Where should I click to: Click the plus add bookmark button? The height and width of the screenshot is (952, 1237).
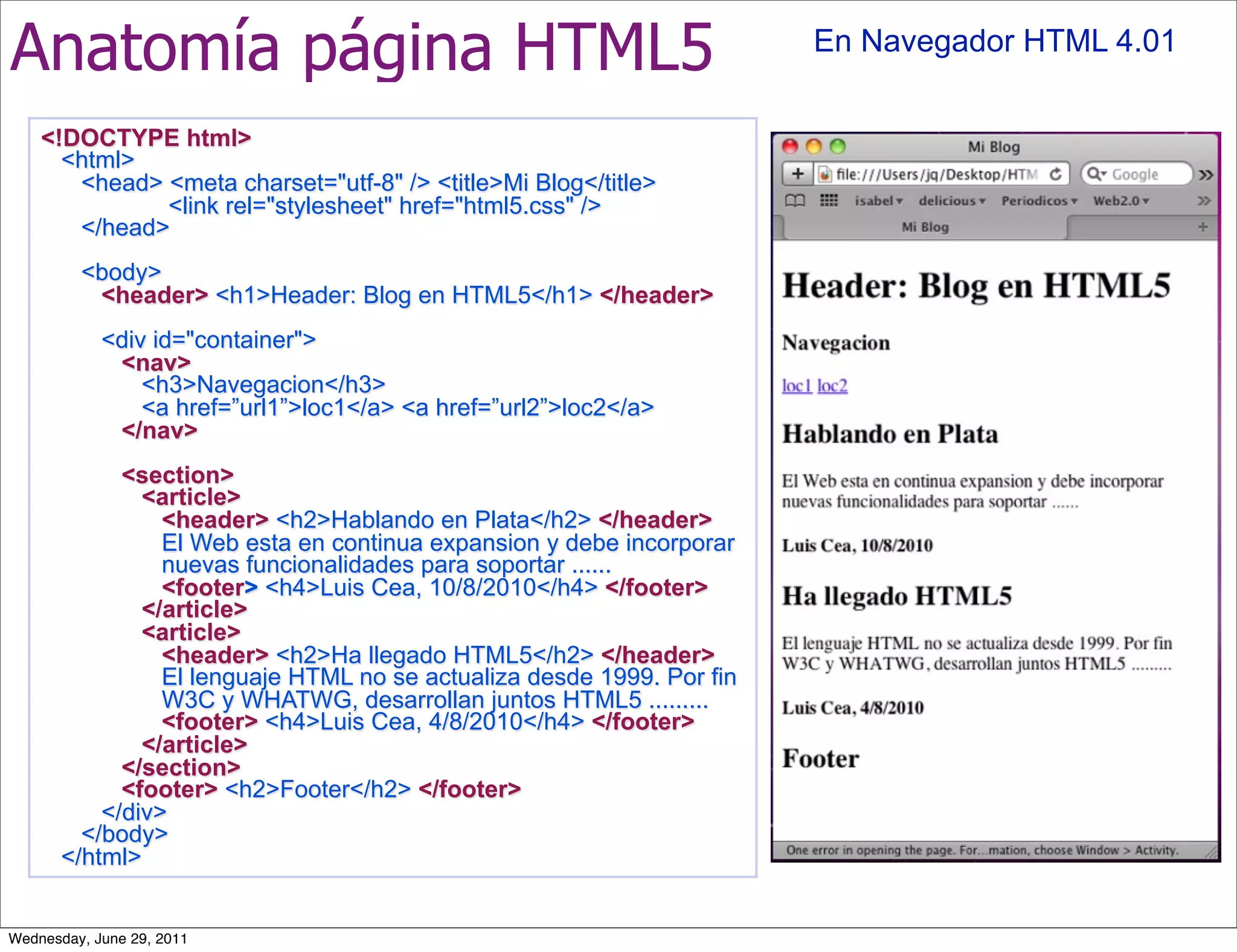point(798,174)
